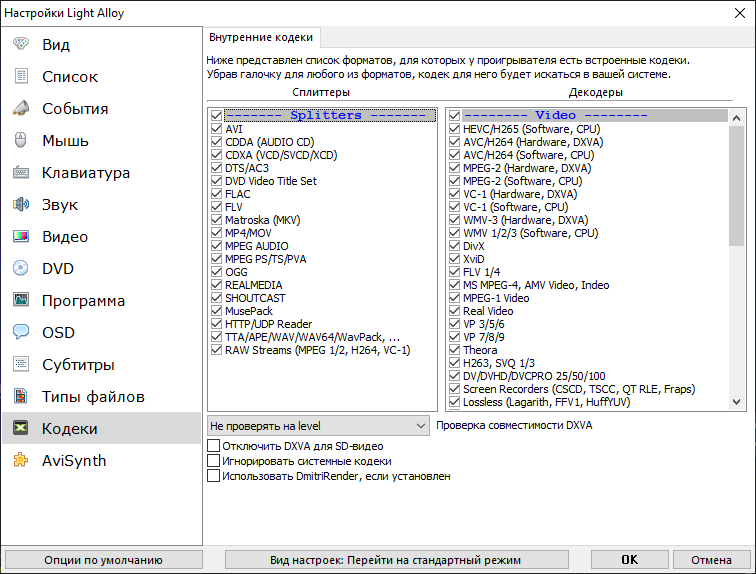Screen dimensions: 756x574
Task: Click the Опции по умолчанию button
Action: pos(103,560)
